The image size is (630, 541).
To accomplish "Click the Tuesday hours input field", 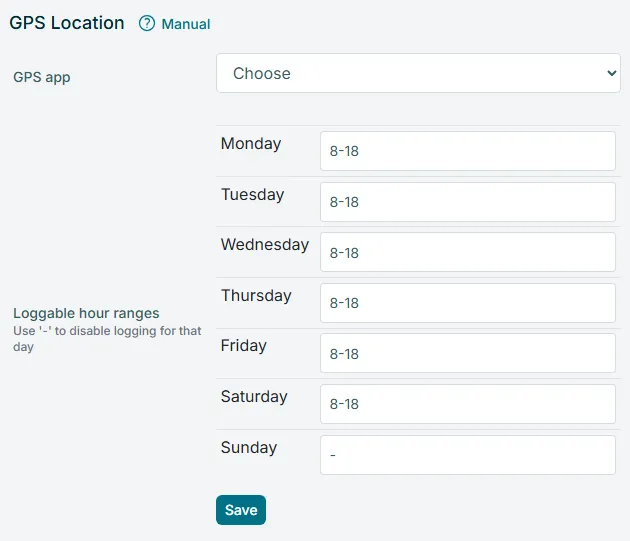I will (x=468, y=202).
